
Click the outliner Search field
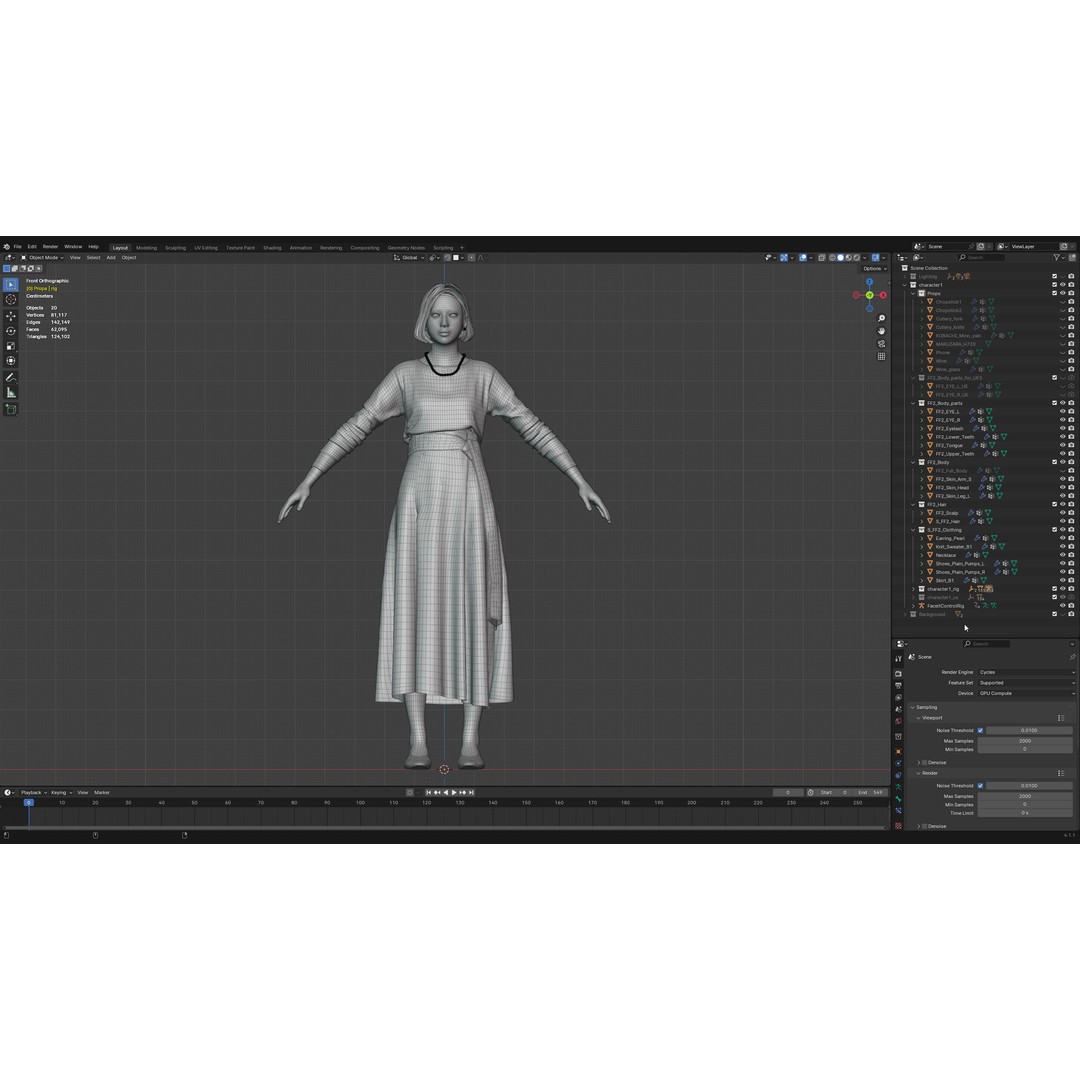[982, 258]
